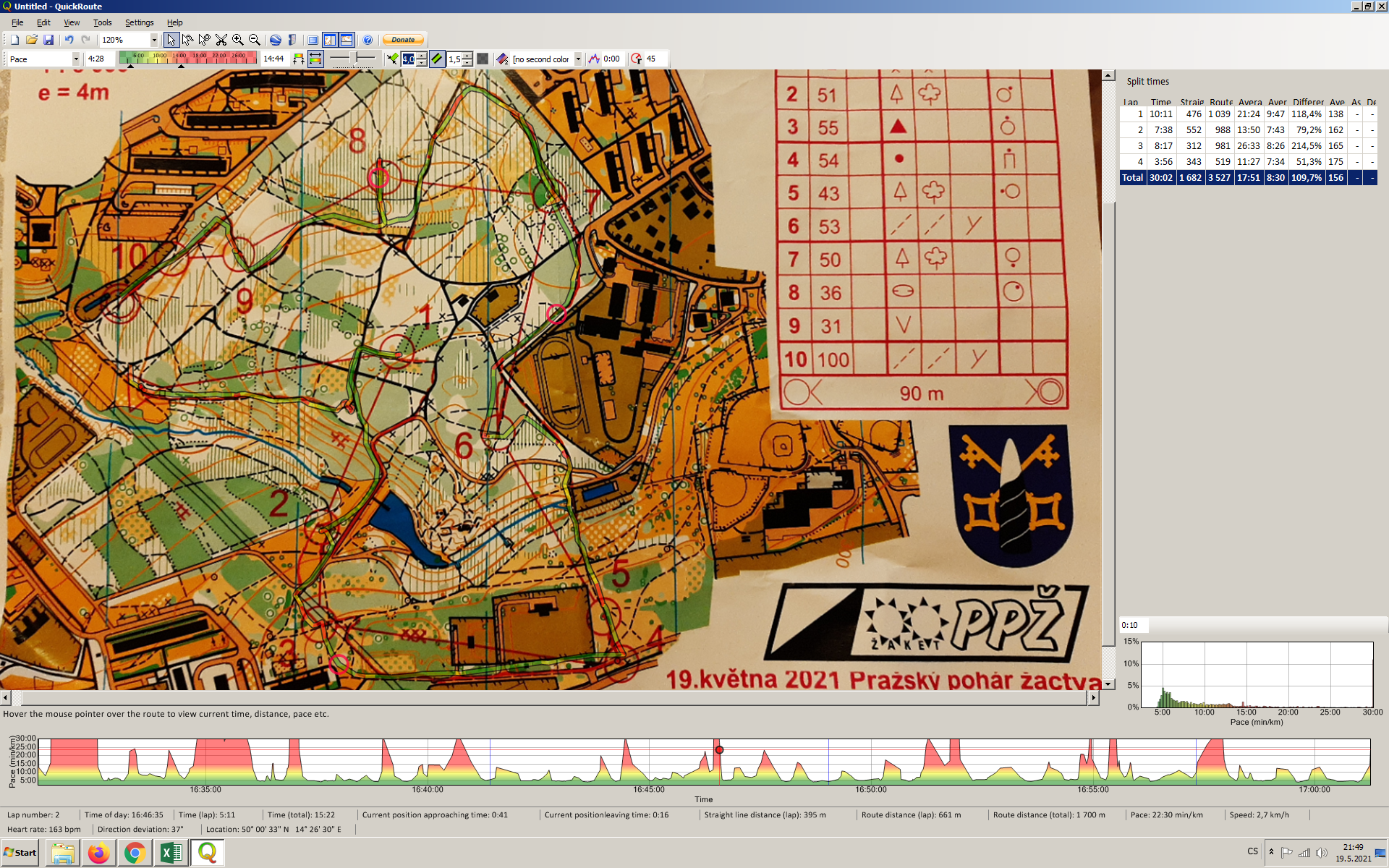Open the File menu

(17, 22)
